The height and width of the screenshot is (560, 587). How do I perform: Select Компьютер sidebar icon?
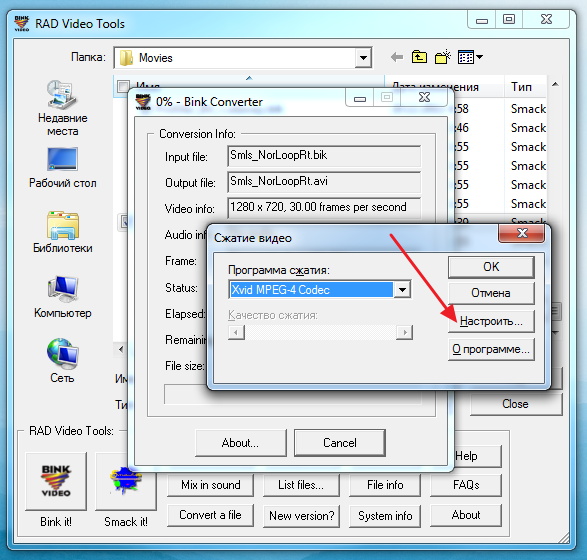pyautogui.click(x=63, y=297)
